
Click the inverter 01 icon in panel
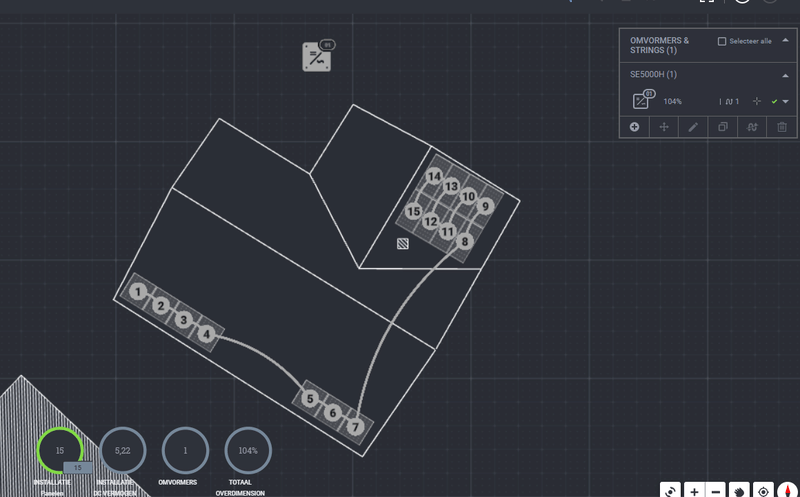tap(642, 100)
